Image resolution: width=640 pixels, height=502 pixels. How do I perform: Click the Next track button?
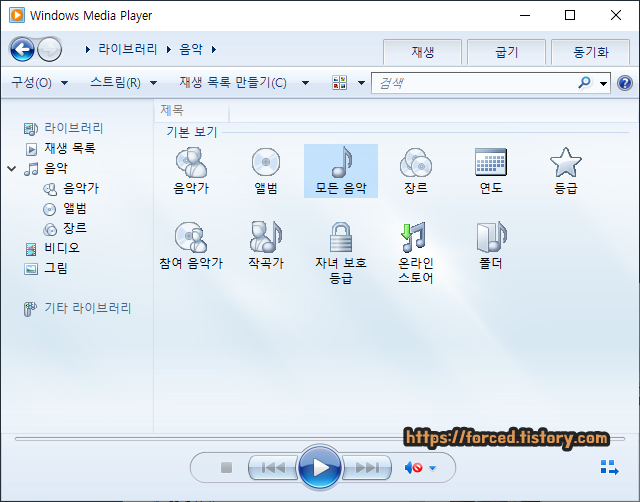tap(367, 468)
